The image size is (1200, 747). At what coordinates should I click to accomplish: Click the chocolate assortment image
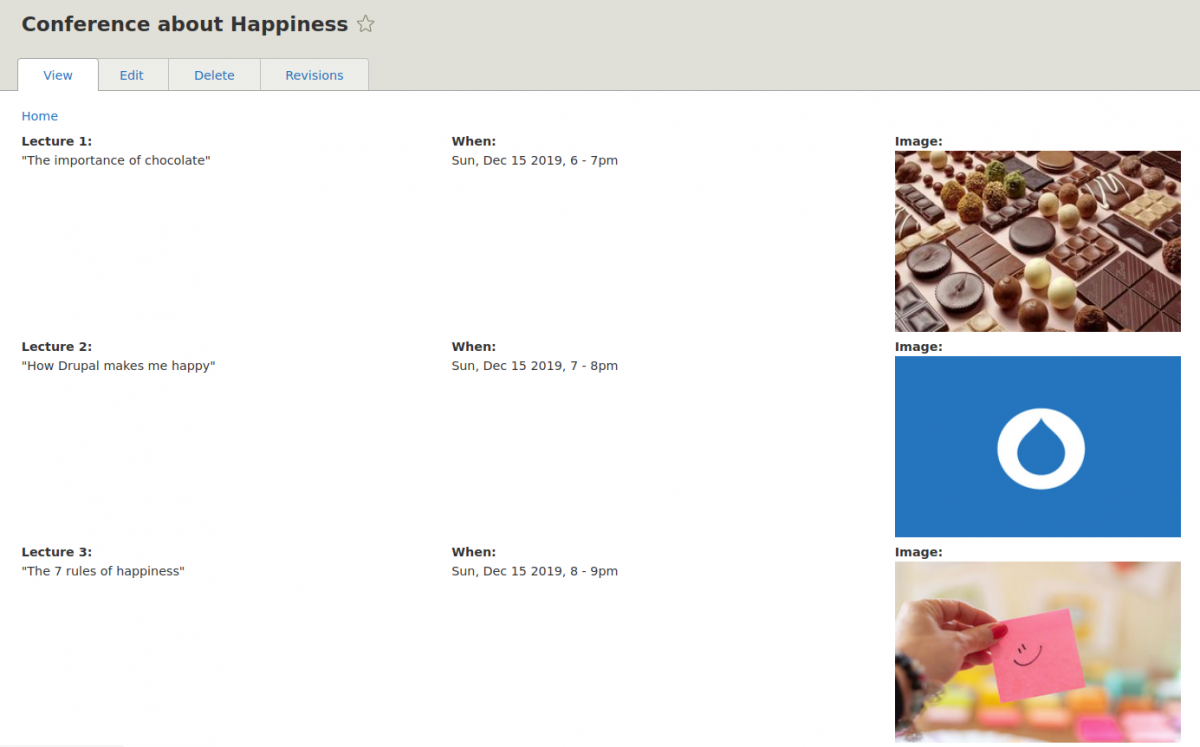click(1038, 241)
